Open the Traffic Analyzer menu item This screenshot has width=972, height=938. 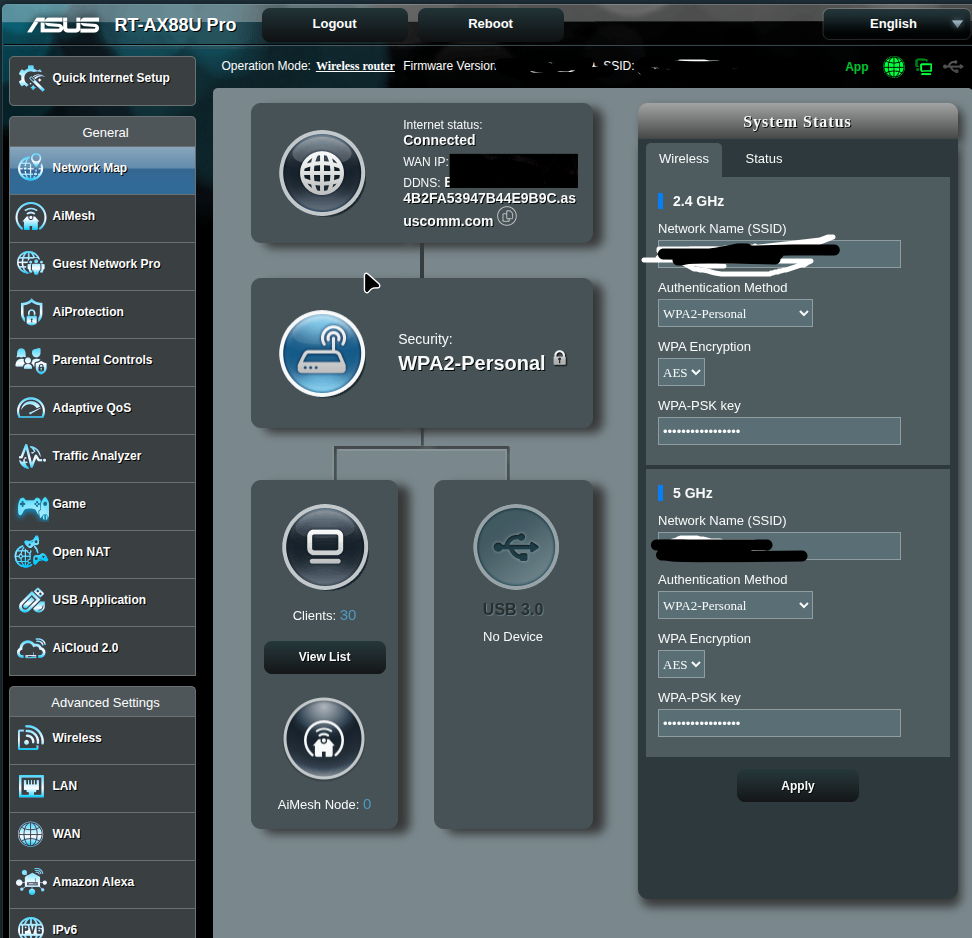coord(102,456)
